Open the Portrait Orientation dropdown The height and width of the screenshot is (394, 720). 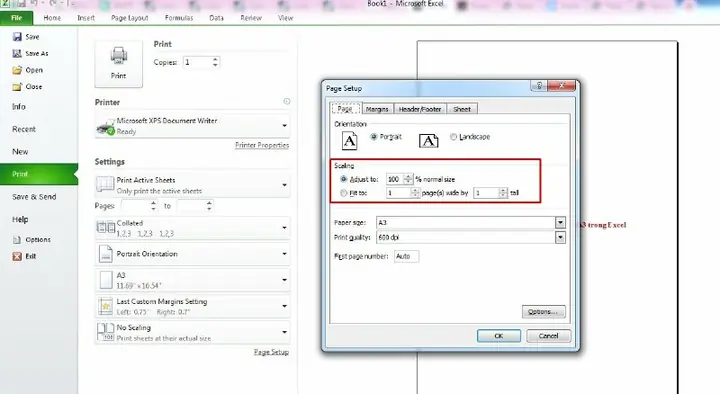pyautogui.click(x=284, y=253)
